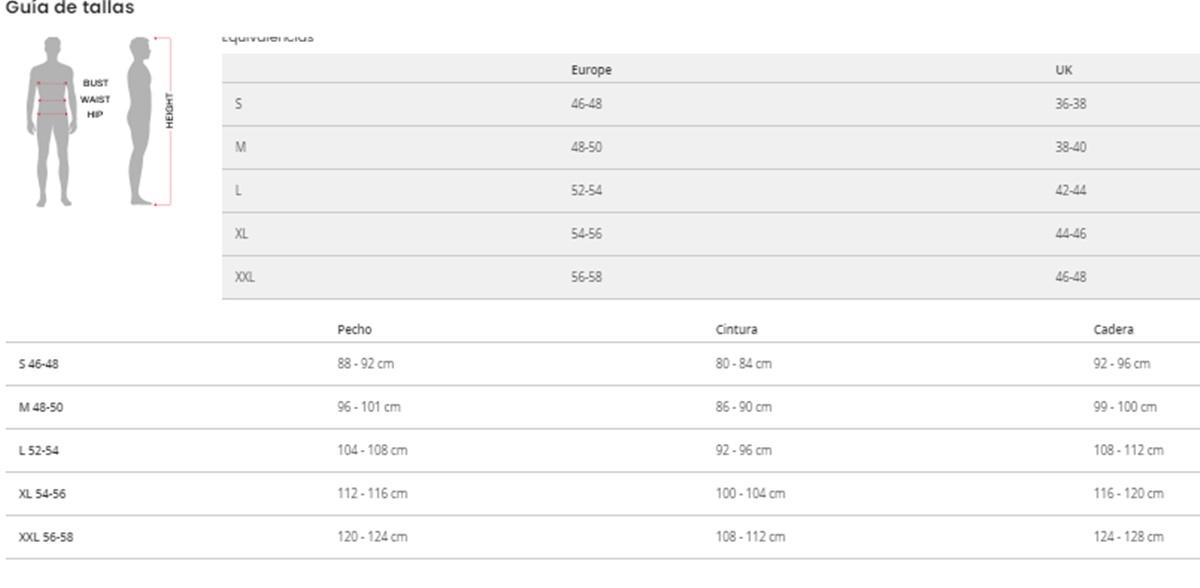Screen dimensions: 1200x588
Task: Click the BUST measurement label
Action: [96, 83]
